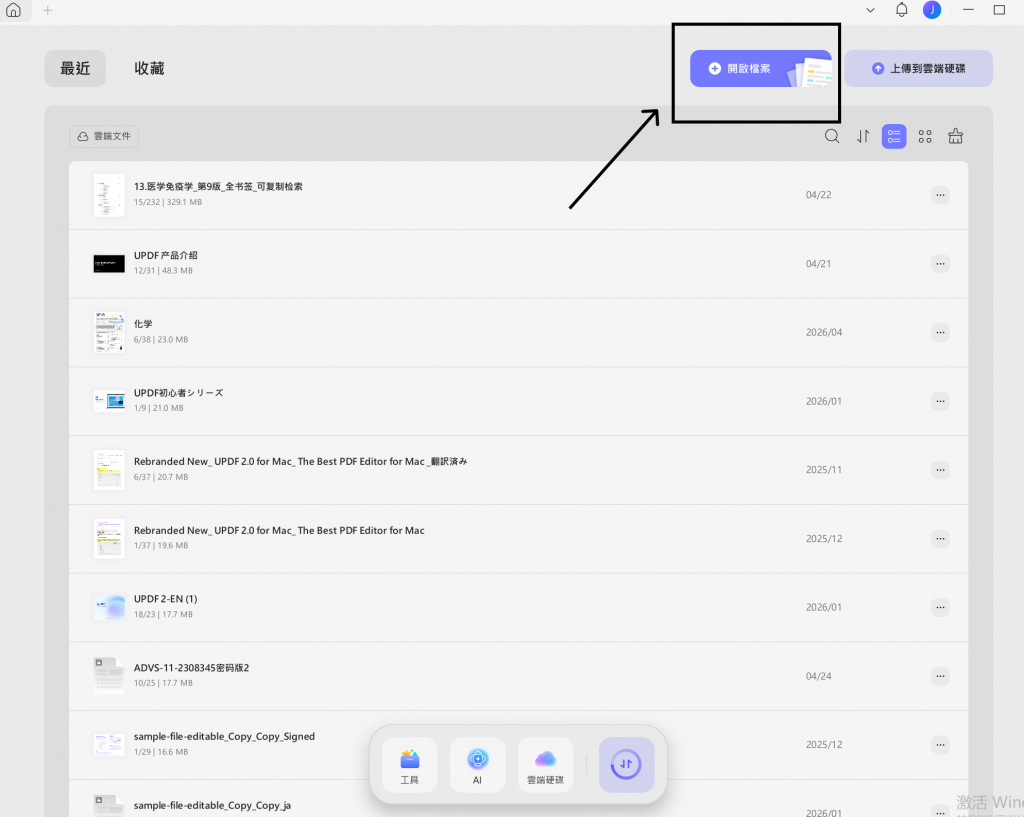Select file name sample-file-editable_Copy_Copy_Signed
Viewport: 1024px width, 817px height.
pos(224,737)
